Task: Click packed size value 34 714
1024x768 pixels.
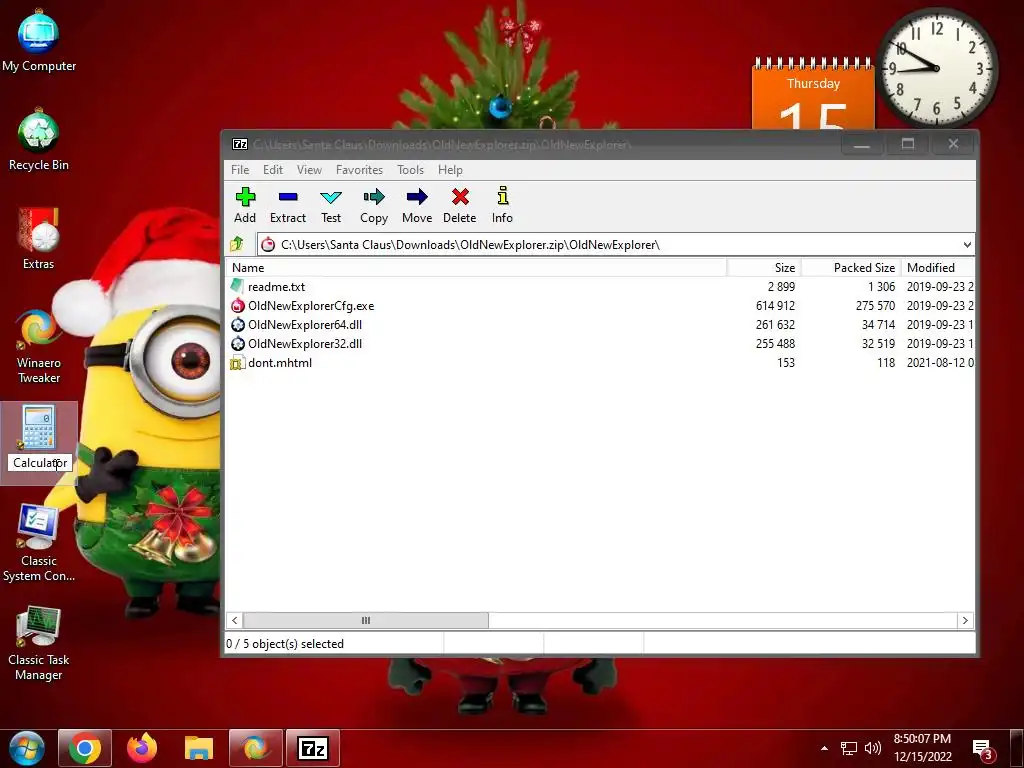Action: 878,325
